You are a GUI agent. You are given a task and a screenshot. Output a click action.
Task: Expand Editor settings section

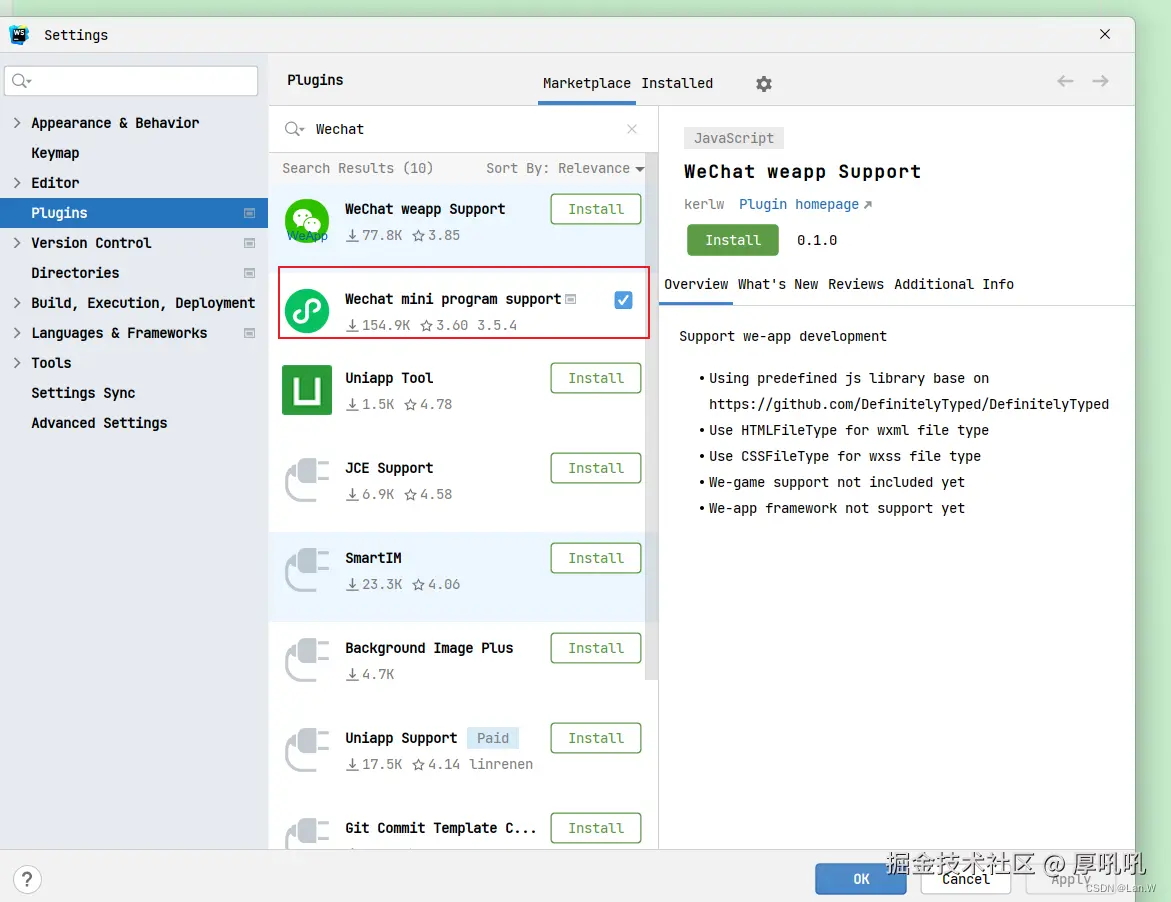tap(16, 182)
